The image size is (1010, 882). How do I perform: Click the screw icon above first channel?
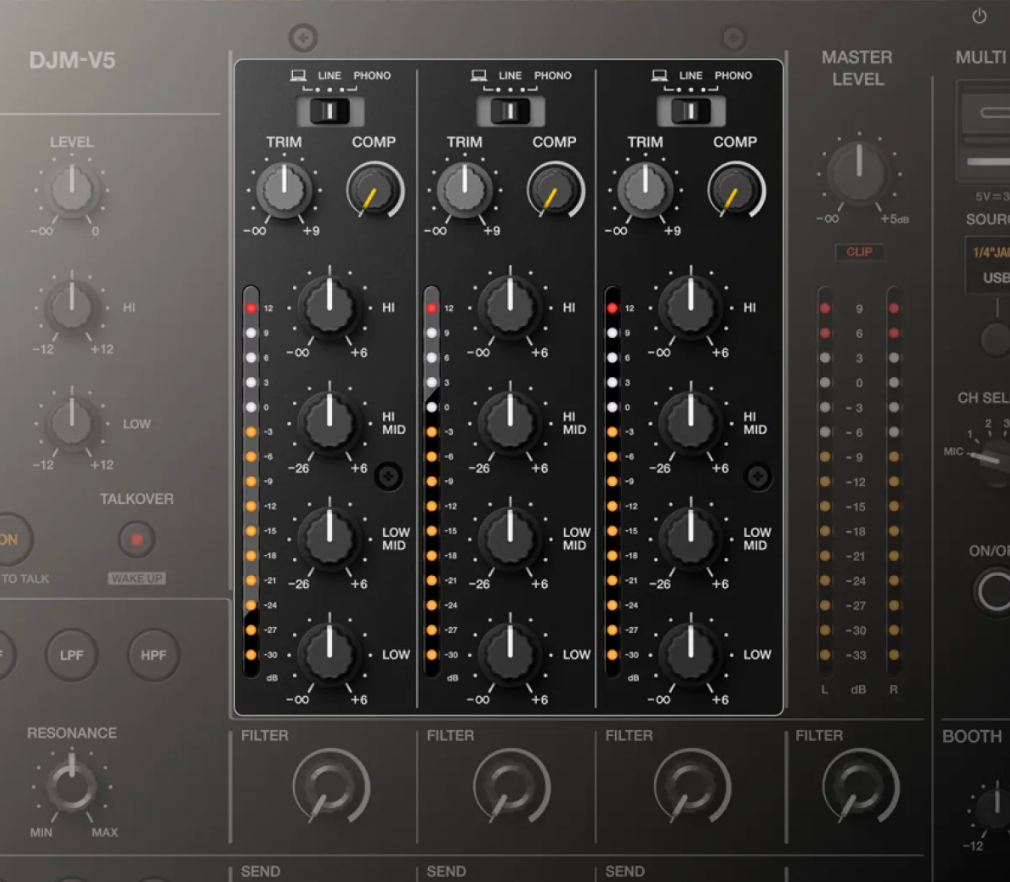click(303, 38)
